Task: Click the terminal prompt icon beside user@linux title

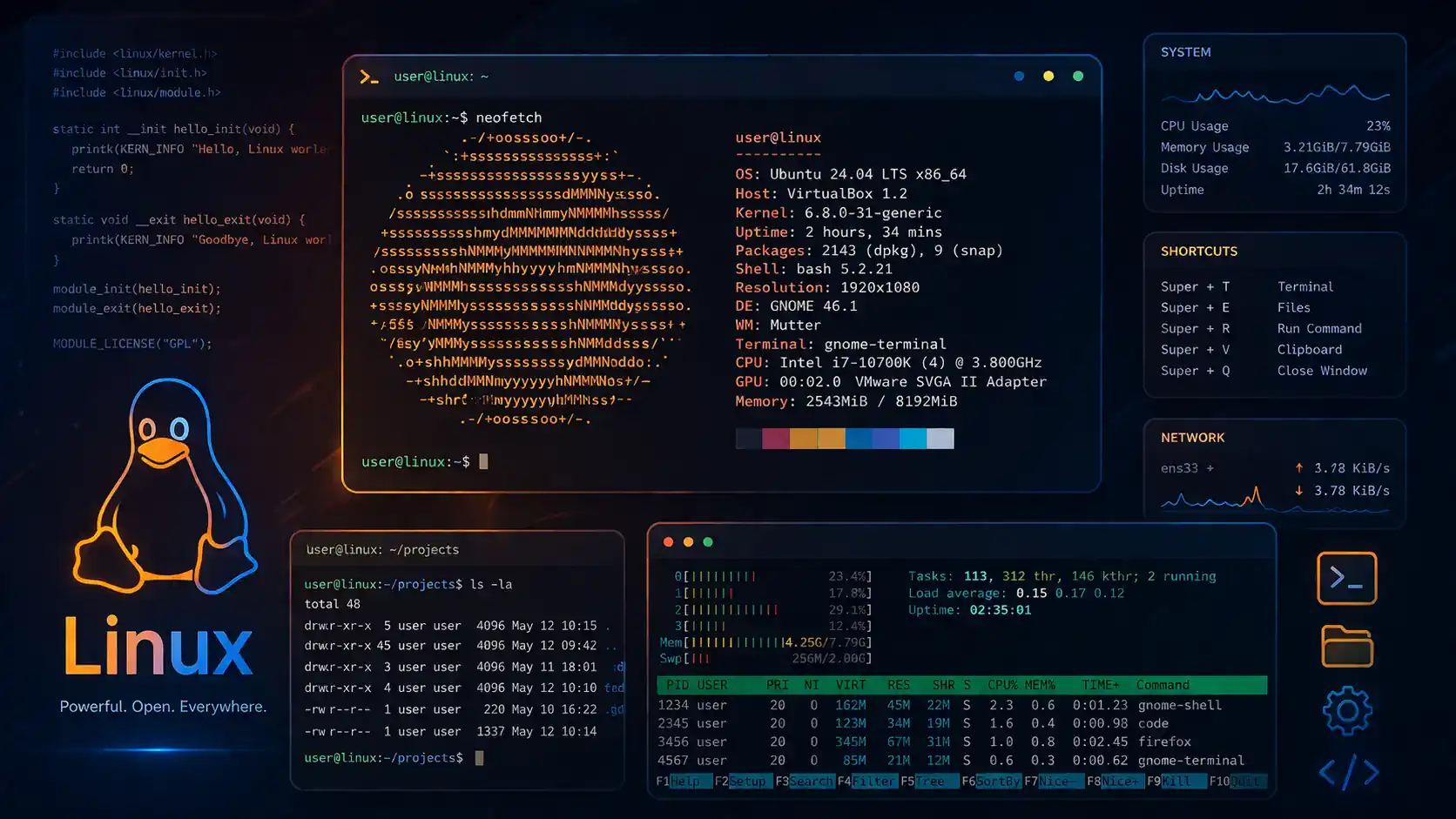Action: coord(369,77)
